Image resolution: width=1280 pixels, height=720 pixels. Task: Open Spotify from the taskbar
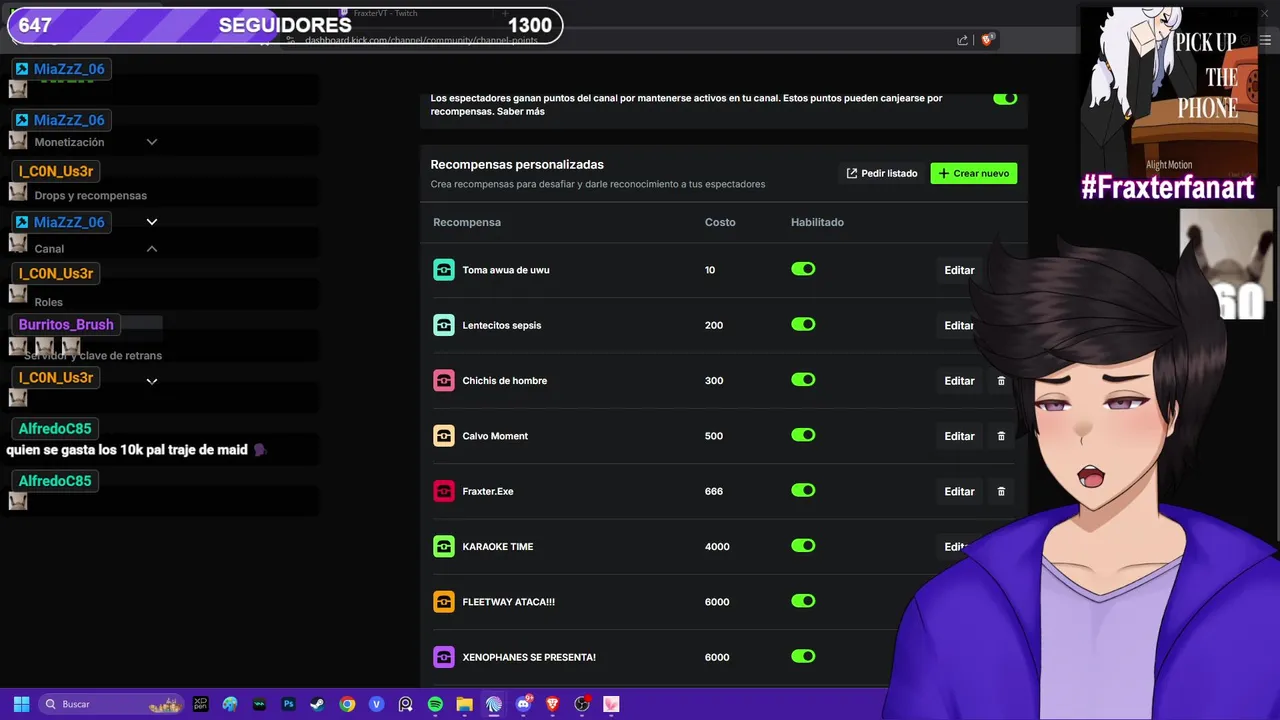click(x=435, y=704)
